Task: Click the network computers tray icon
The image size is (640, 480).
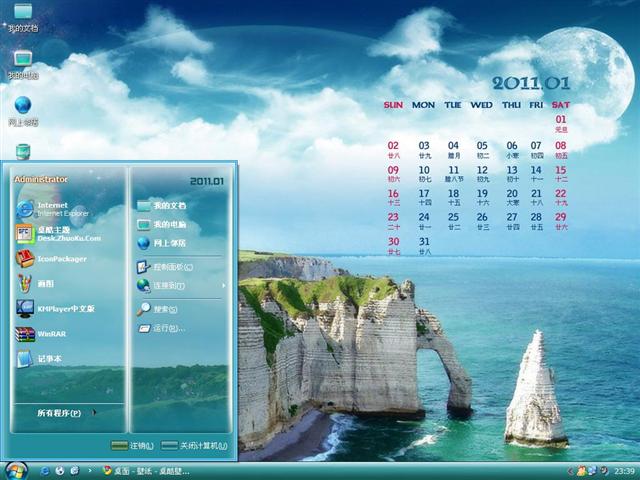Action: (x=592, y=471)
